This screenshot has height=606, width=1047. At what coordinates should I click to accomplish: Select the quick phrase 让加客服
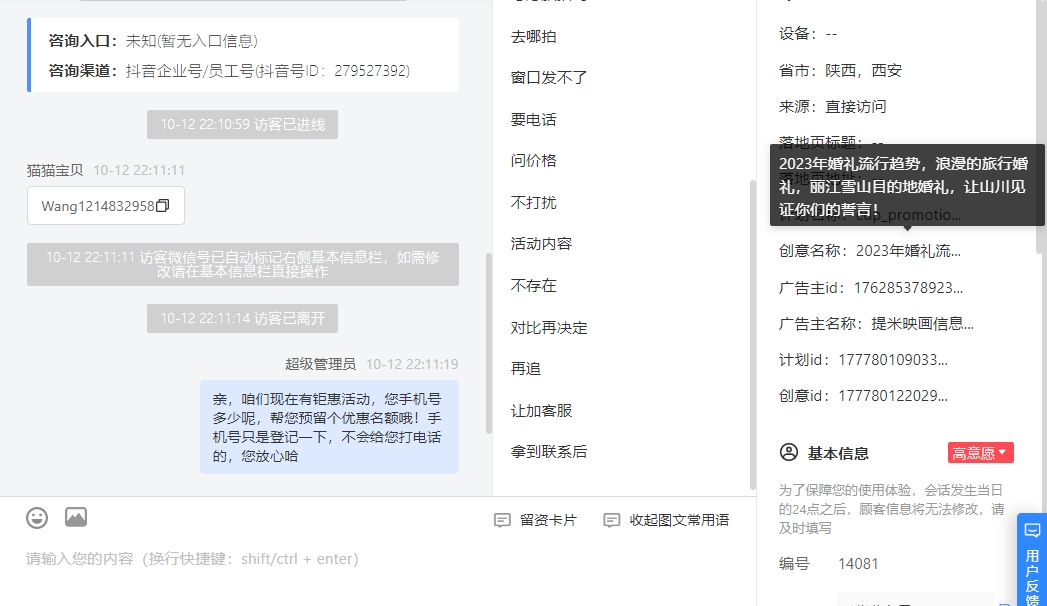[x=542, y=410]
